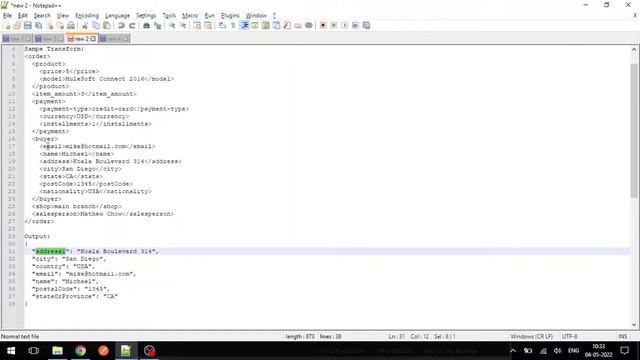Screen dimensions: 640x360
Task: Click Stop Recording macro icon
Action: (x=334, y=25)
